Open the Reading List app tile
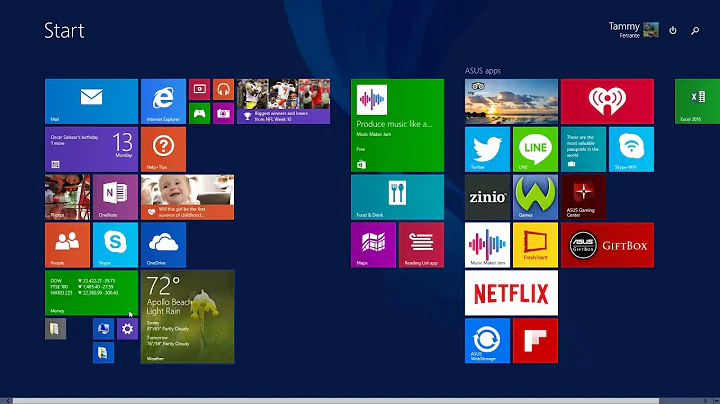Screen dimensions: 720x404 click(x=422, y=245)
